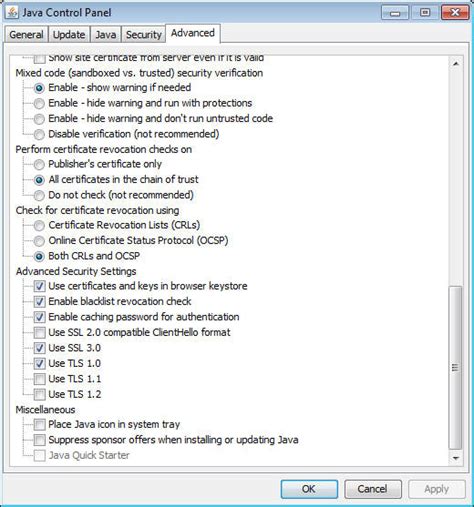Switch to the Security tab
Image resolution: width=474 pixels, height=507 pixels.
(x=143, y=34)
